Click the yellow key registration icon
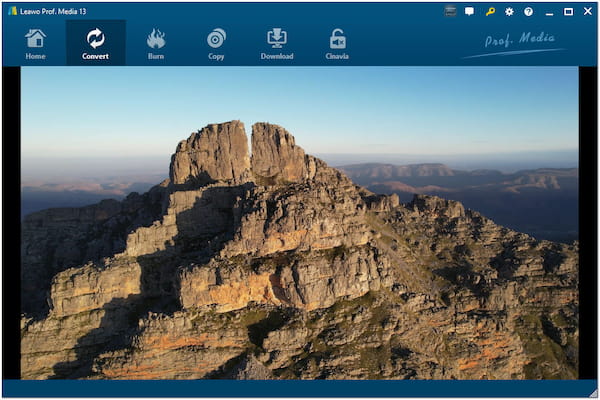The width and height of the screenshot is (600, 400). (x=490, y=11)
